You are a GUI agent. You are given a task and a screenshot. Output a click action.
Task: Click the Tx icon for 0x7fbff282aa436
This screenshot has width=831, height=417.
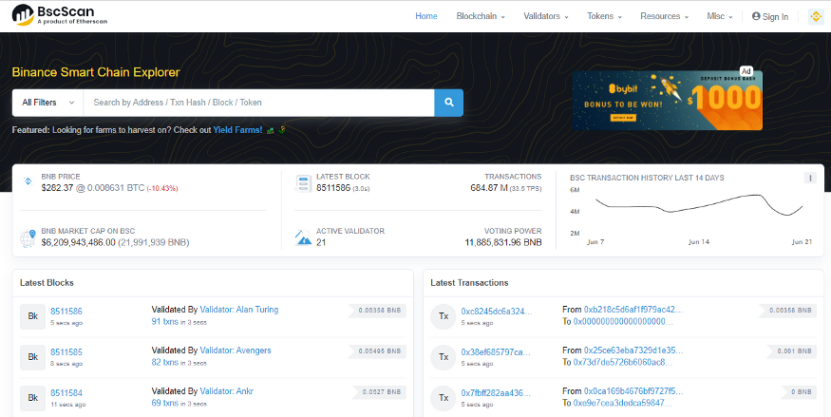443,398
